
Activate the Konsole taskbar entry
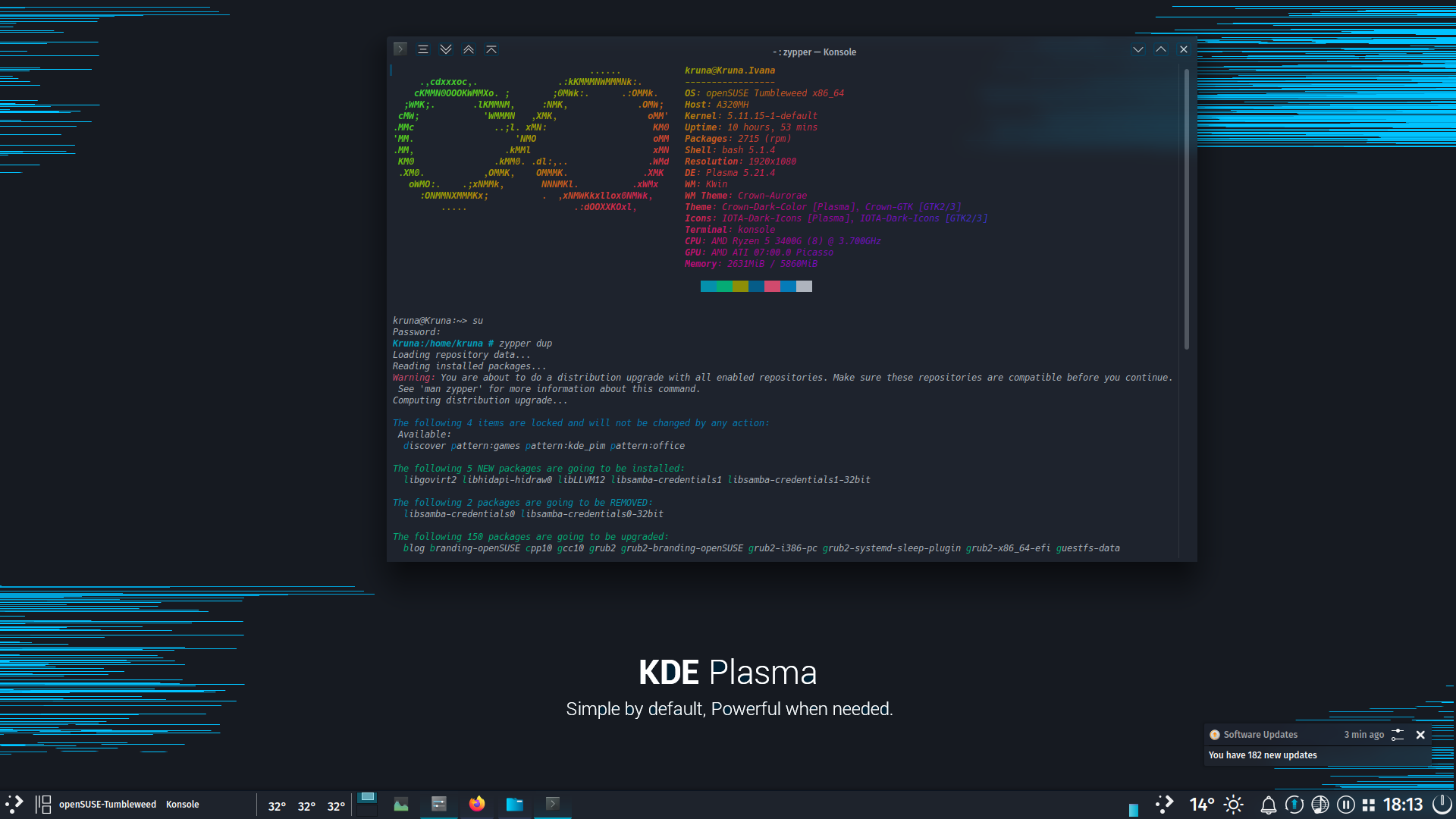coord(553,805)
